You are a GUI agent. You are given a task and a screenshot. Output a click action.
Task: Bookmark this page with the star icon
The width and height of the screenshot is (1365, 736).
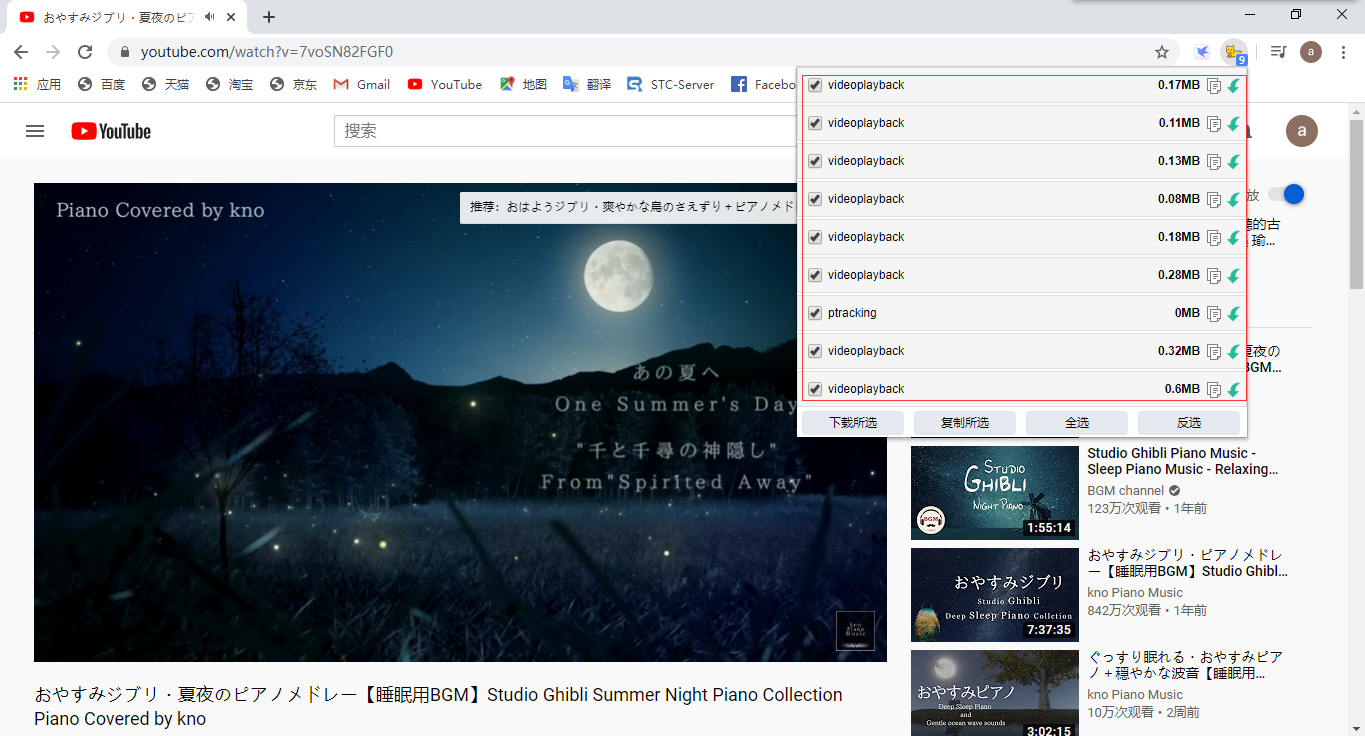[x=1162, y=52]
